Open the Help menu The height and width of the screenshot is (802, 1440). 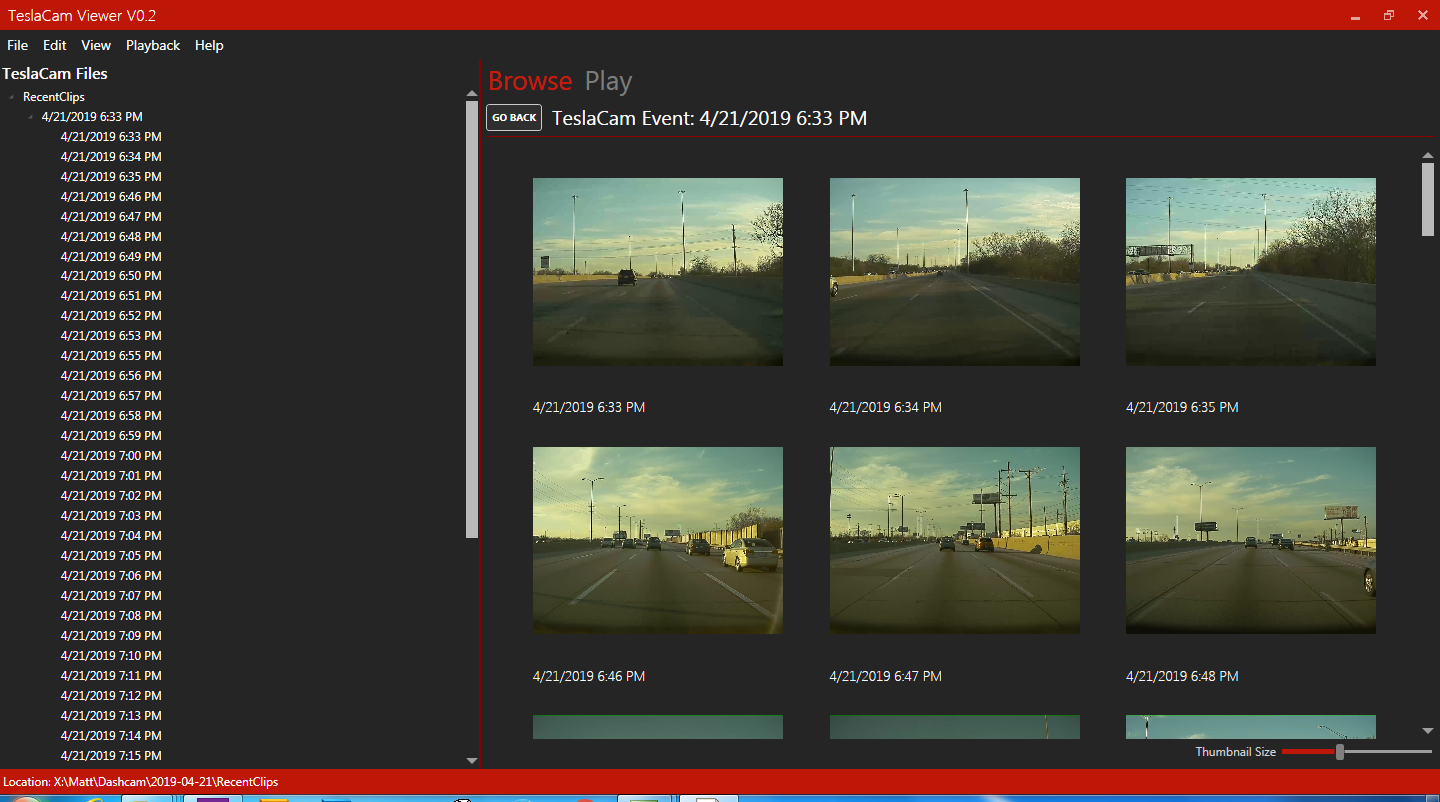click(209, 45)
